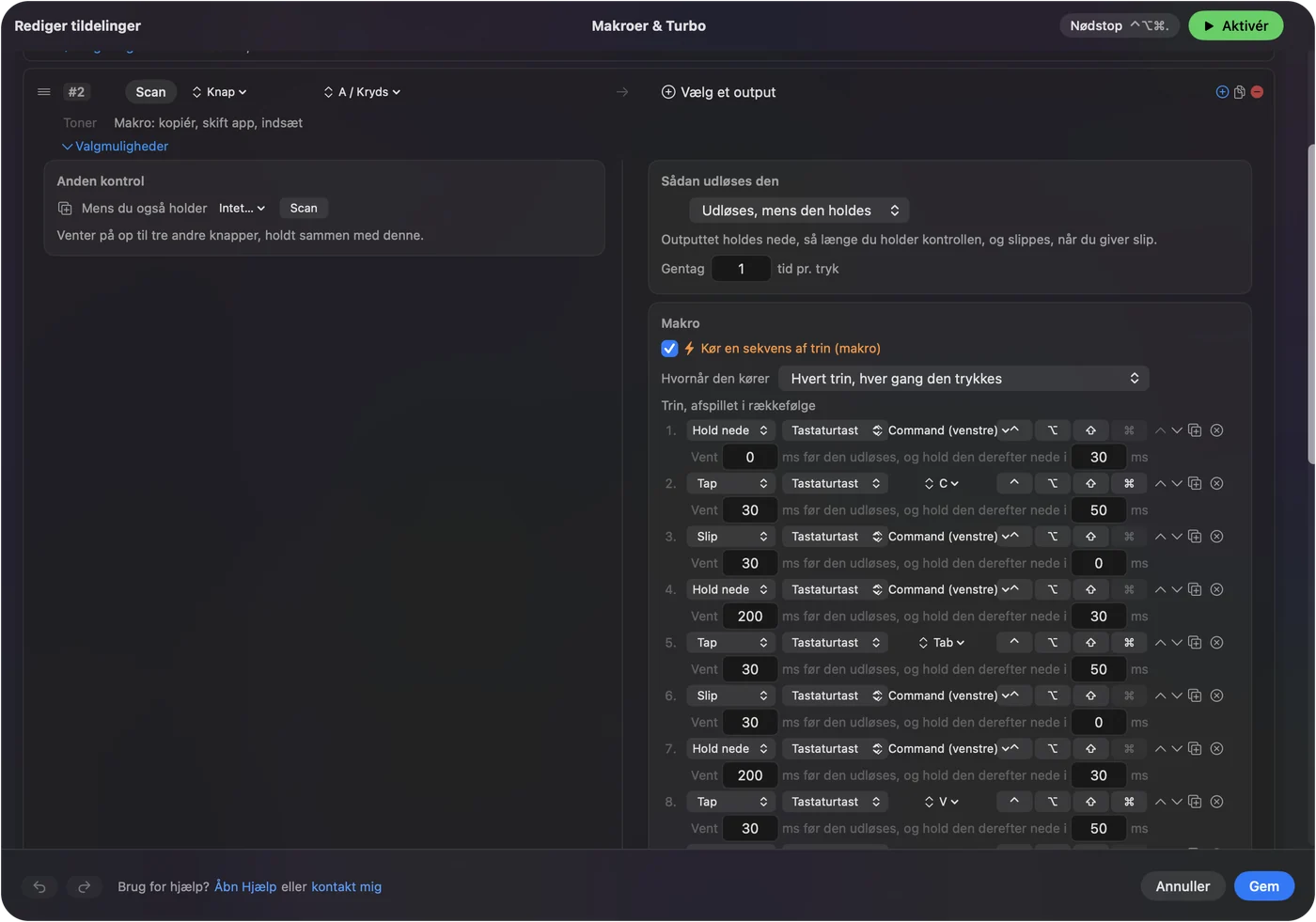Duplicate assignment #2 with the copy icon
This screenshot has height=922, width=1316.
click(1240, 92)
